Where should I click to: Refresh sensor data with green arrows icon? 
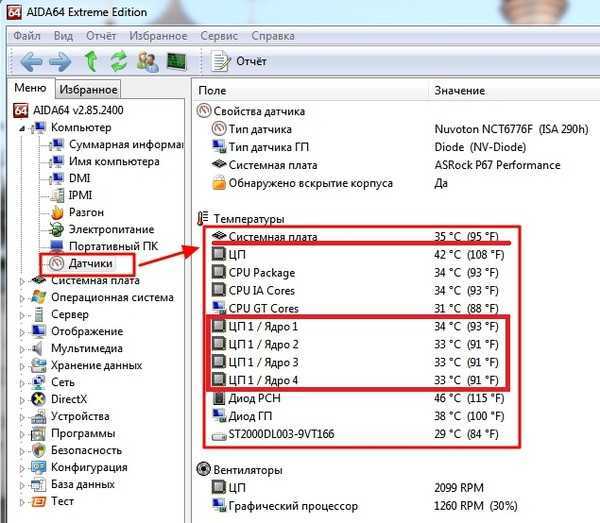coord(119,62)
